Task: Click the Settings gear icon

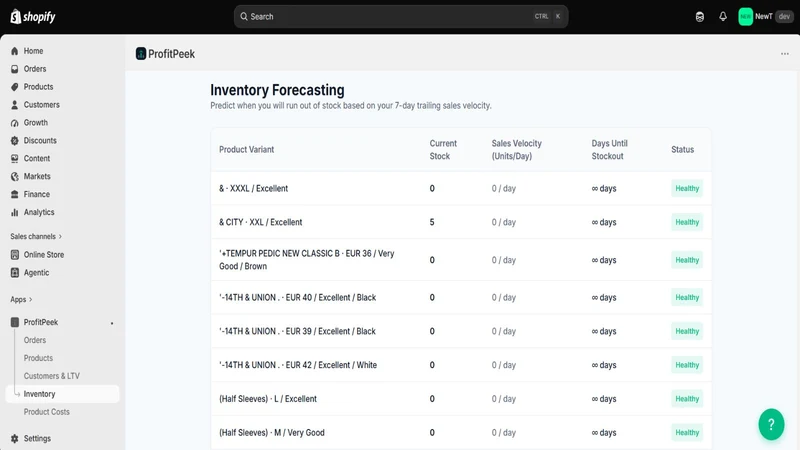Action: 15,438
